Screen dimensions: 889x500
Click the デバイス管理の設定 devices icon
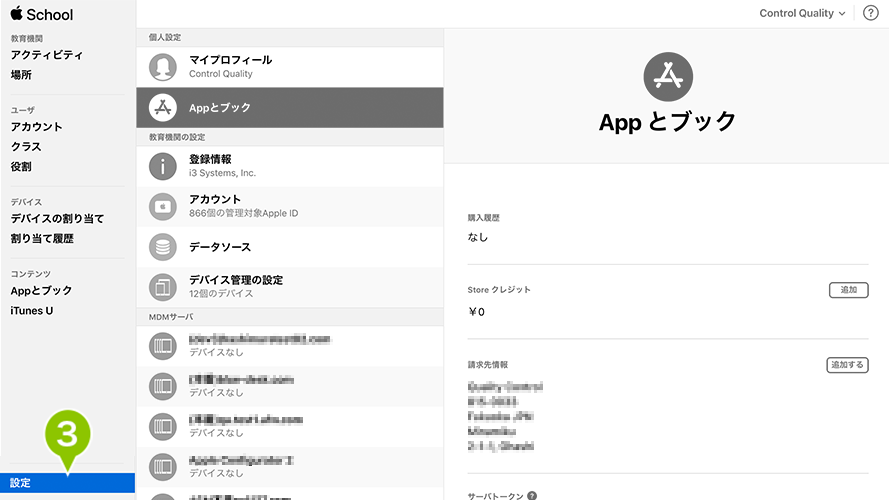(x=163, y=287)
